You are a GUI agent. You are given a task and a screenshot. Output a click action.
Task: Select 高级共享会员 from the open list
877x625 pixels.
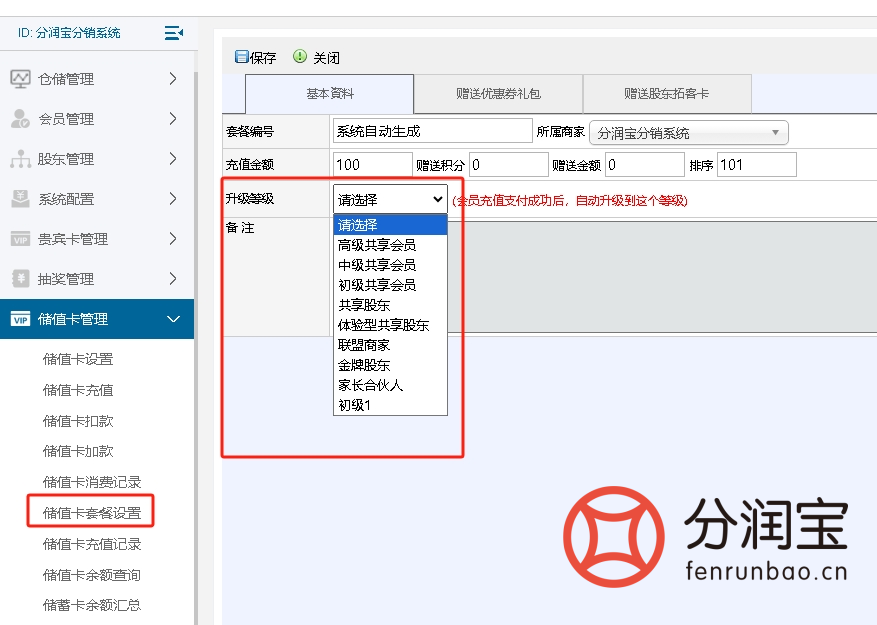pos(376,243)
